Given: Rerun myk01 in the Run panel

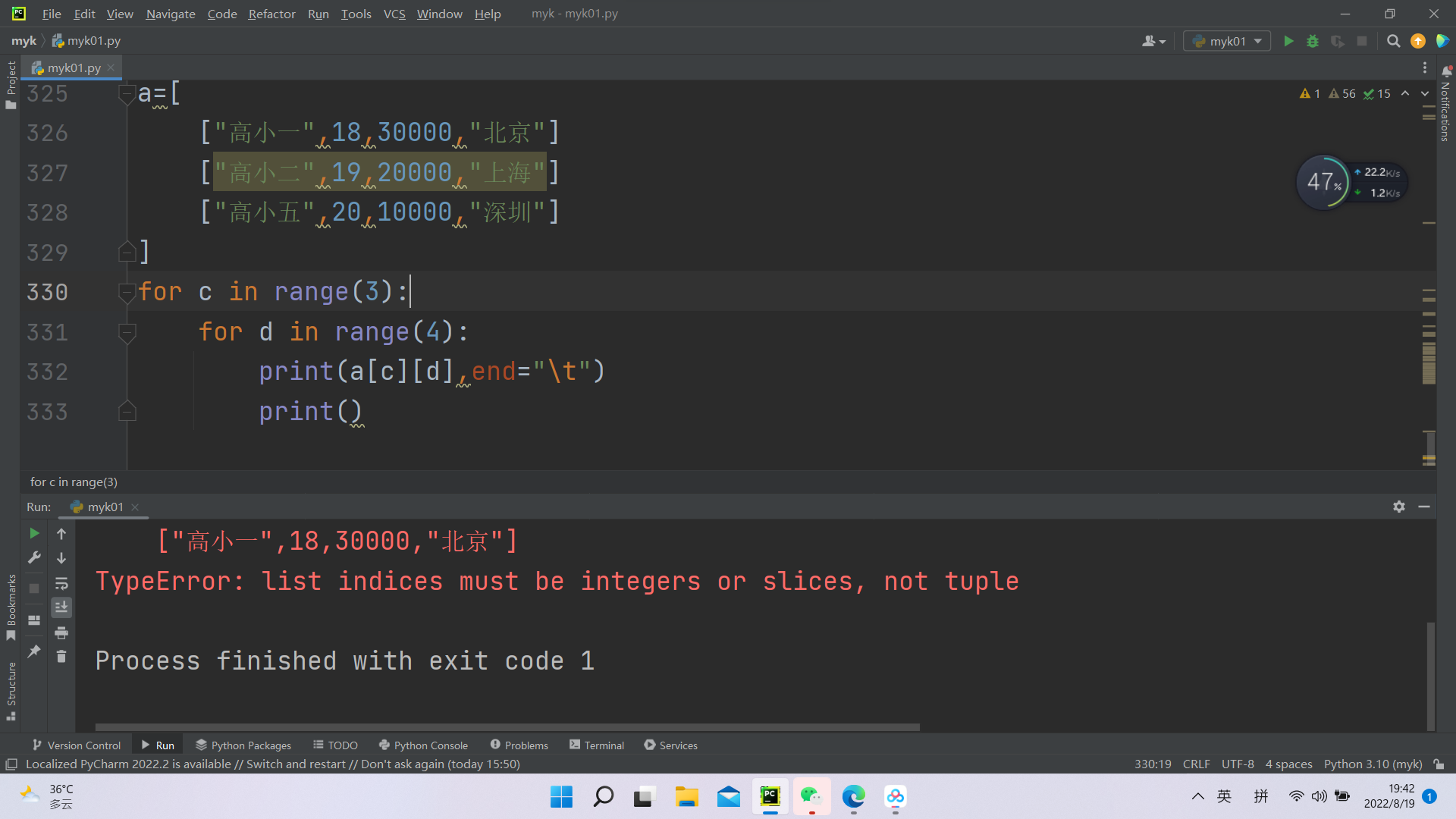Looking at the screenshot, I should [34, 534].
